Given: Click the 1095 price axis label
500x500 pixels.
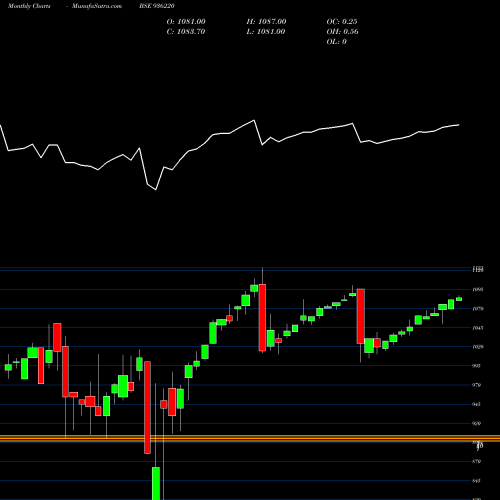Looking at the screenshot, I should [478, 290].
